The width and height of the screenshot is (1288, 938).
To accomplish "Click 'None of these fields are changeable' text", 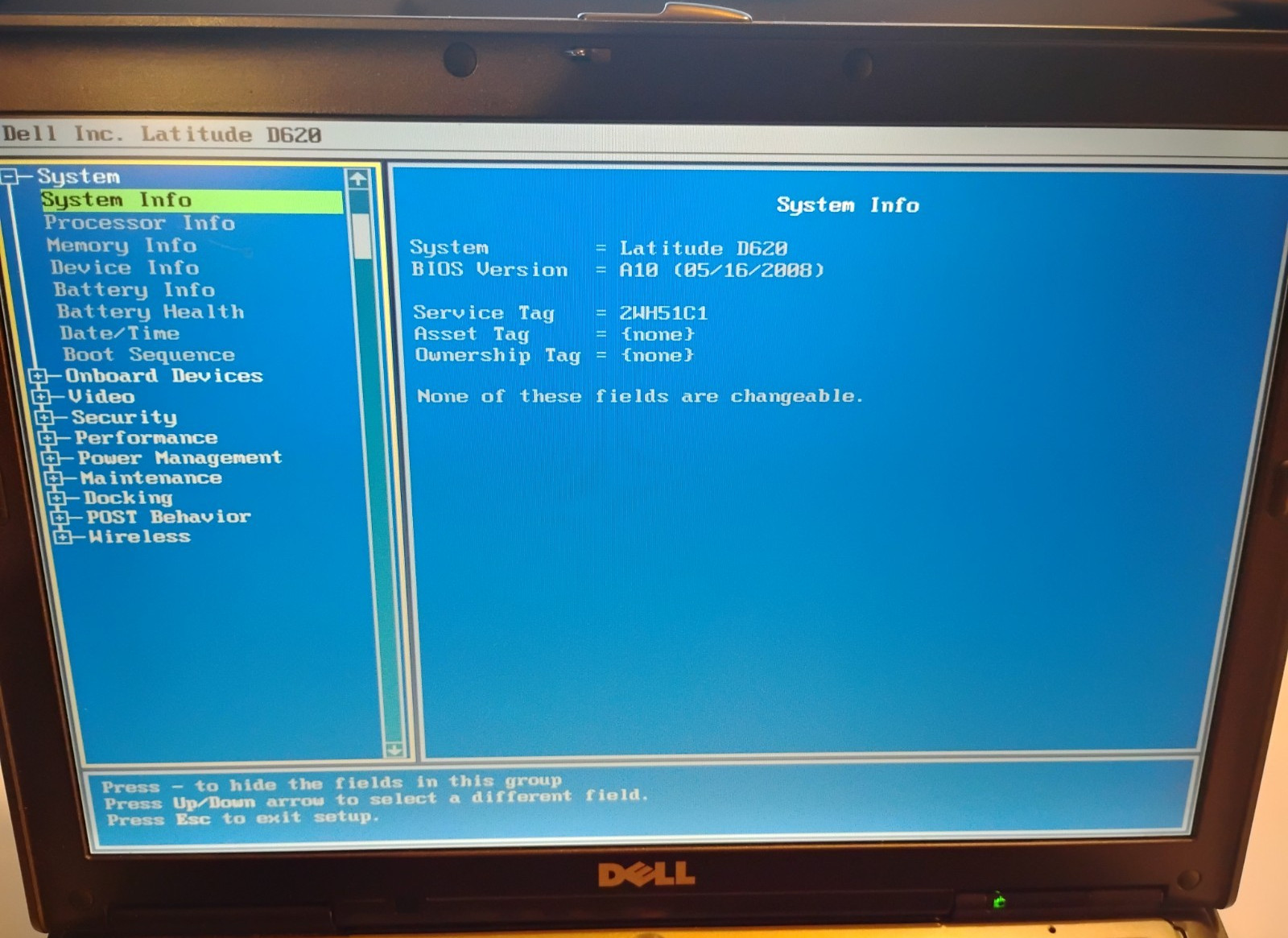I will click(x=640, y=396).
